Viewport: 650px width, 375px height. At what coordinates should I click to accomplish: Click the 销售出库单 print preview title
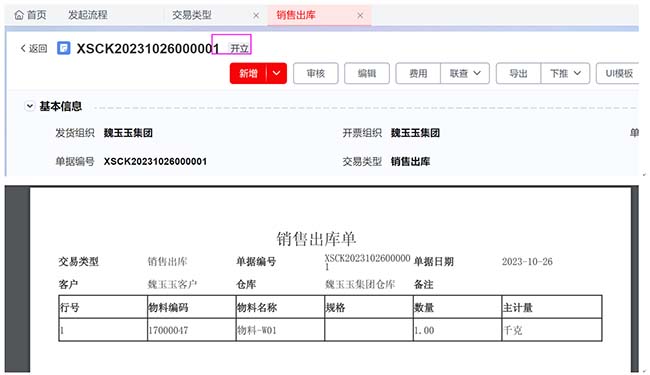coord(316,239)
